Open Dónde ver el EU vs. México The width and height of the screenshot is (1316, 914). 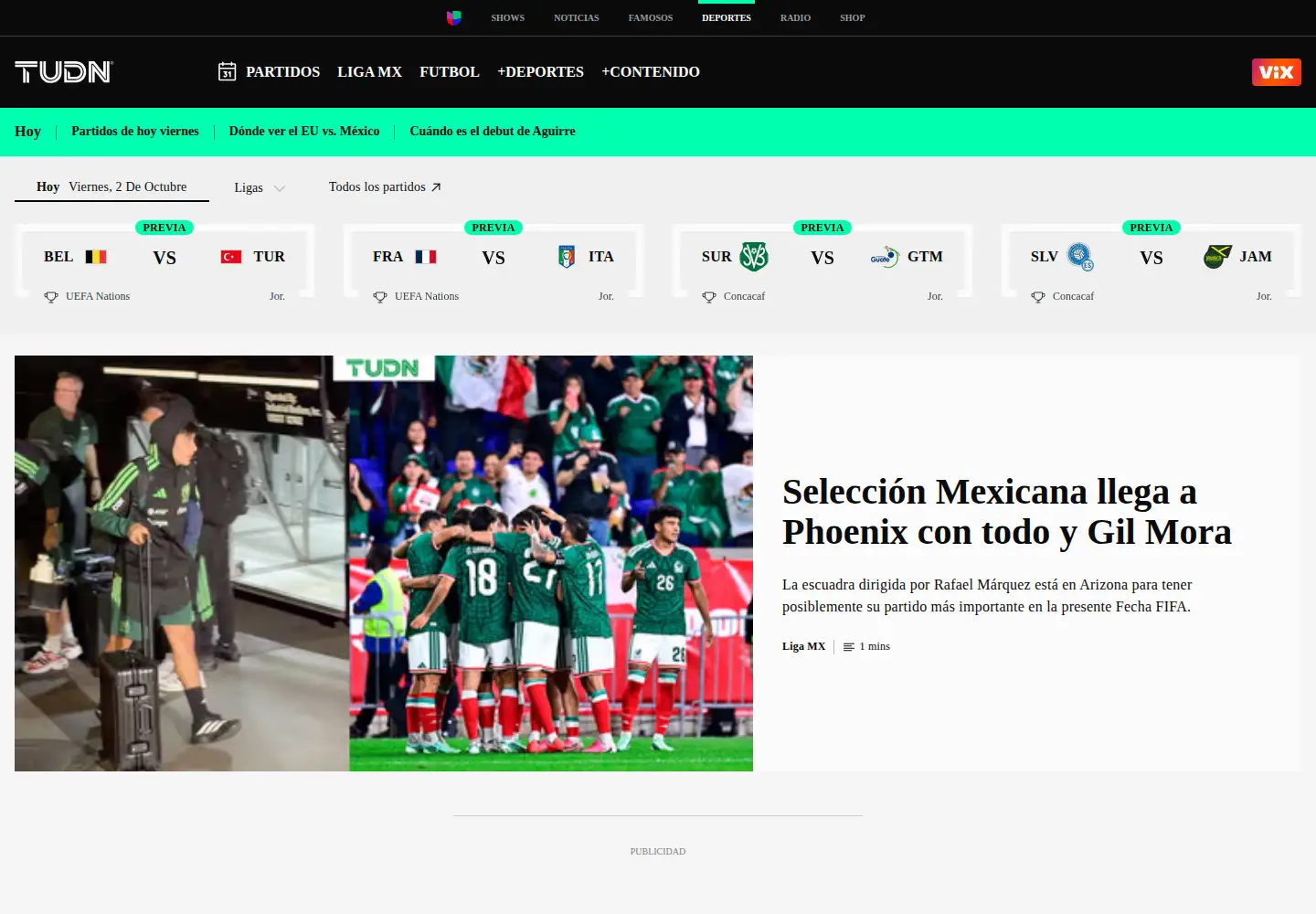pos(304,132)
